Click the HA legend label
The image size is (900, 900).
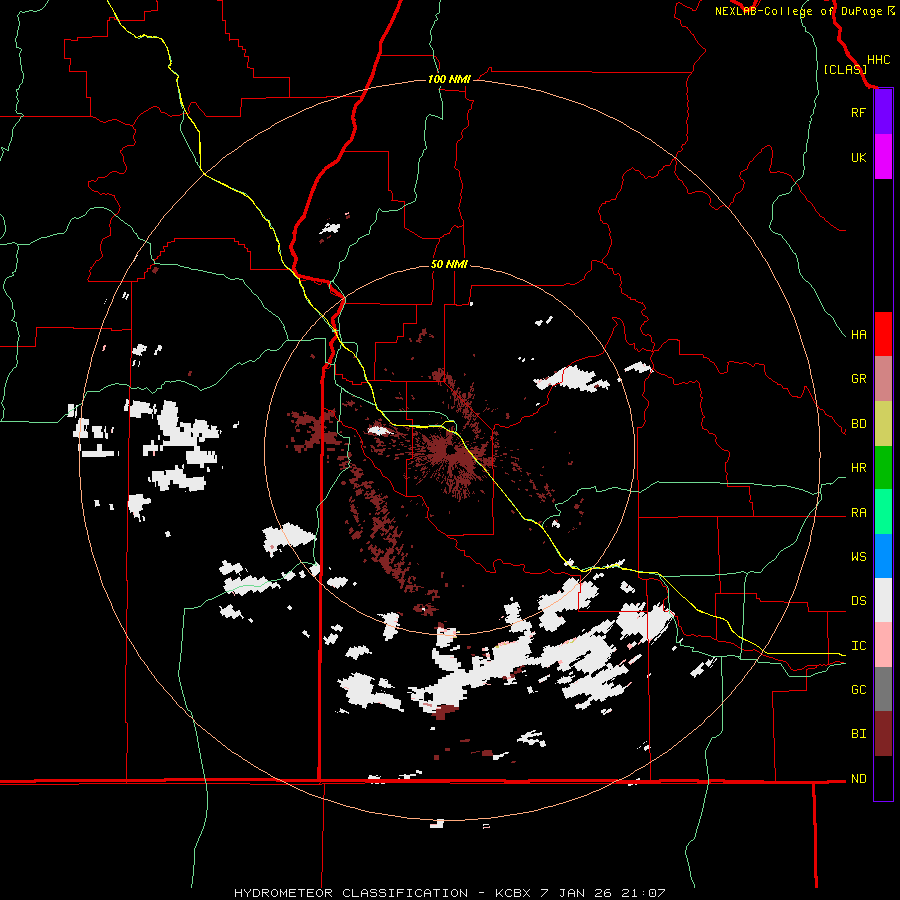858,334
